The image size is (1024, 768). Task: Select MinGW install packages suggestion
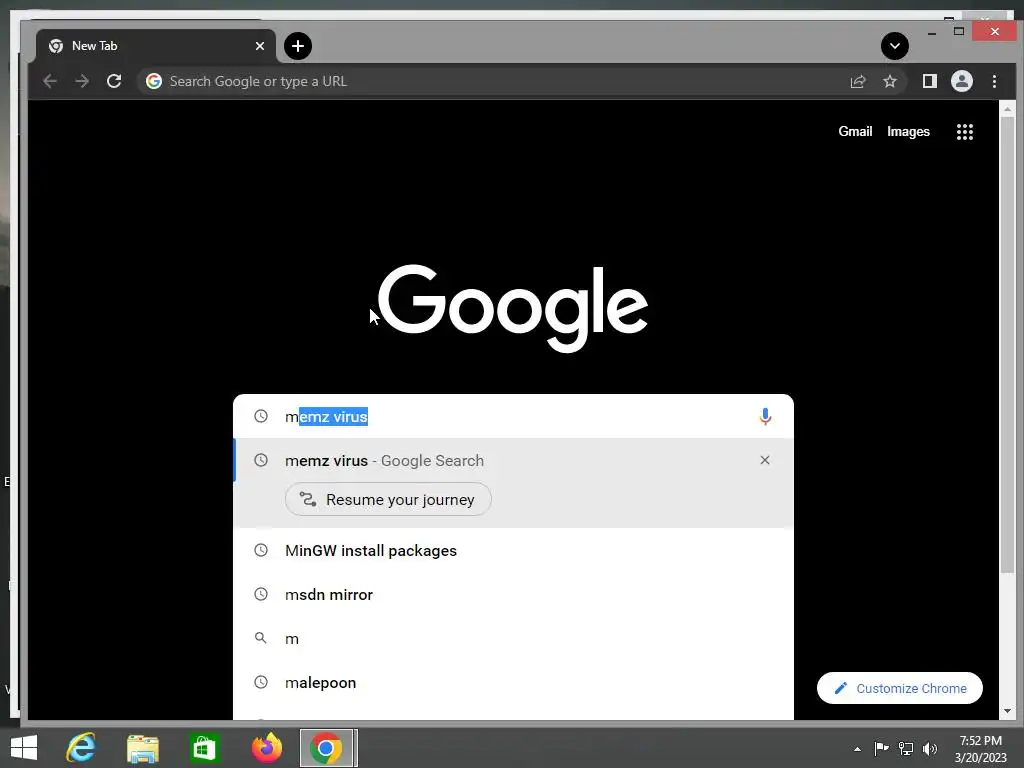(x=513, y=551)
